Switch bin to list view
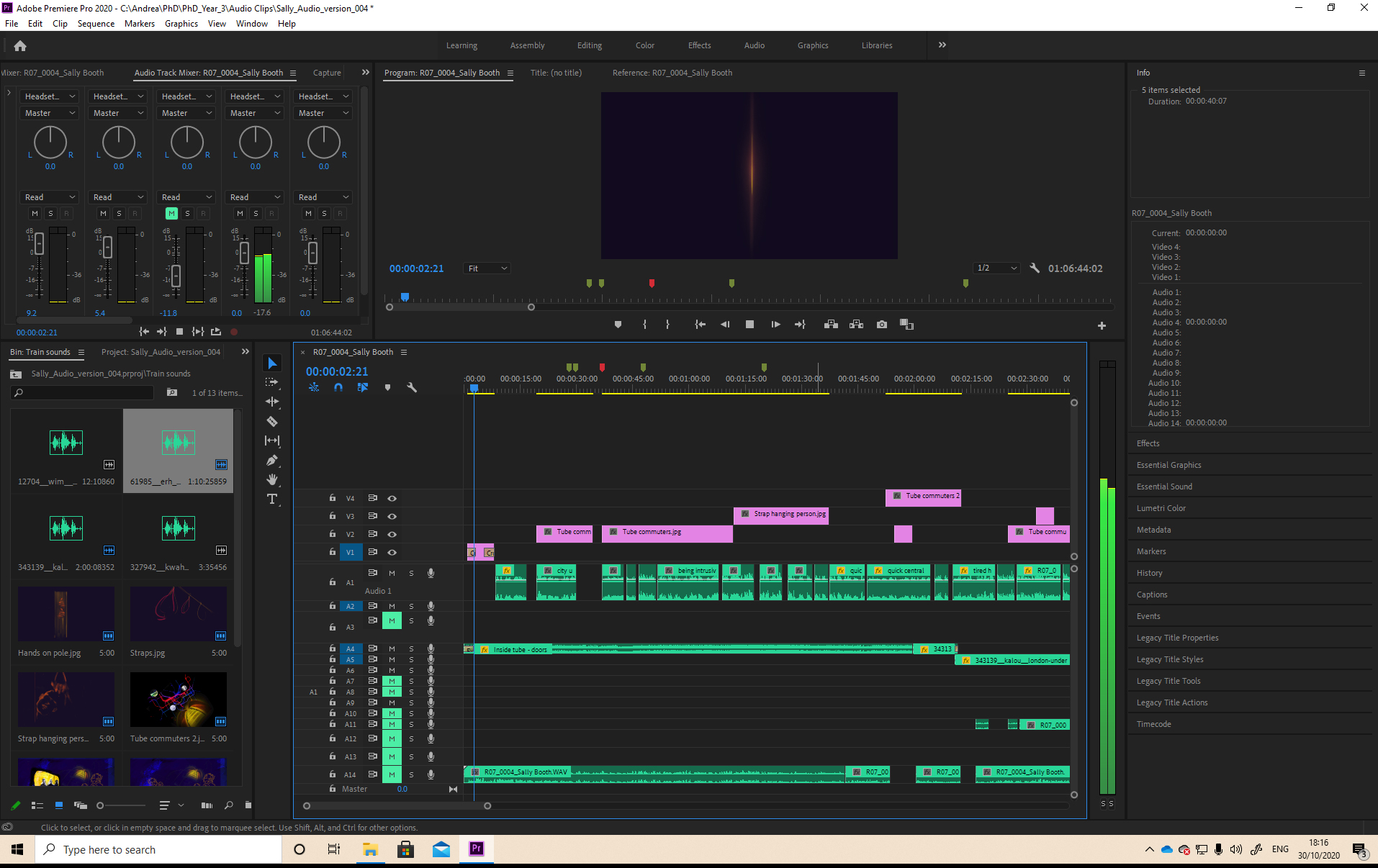Screen dimensions: 1378x868 click(37, 805)
